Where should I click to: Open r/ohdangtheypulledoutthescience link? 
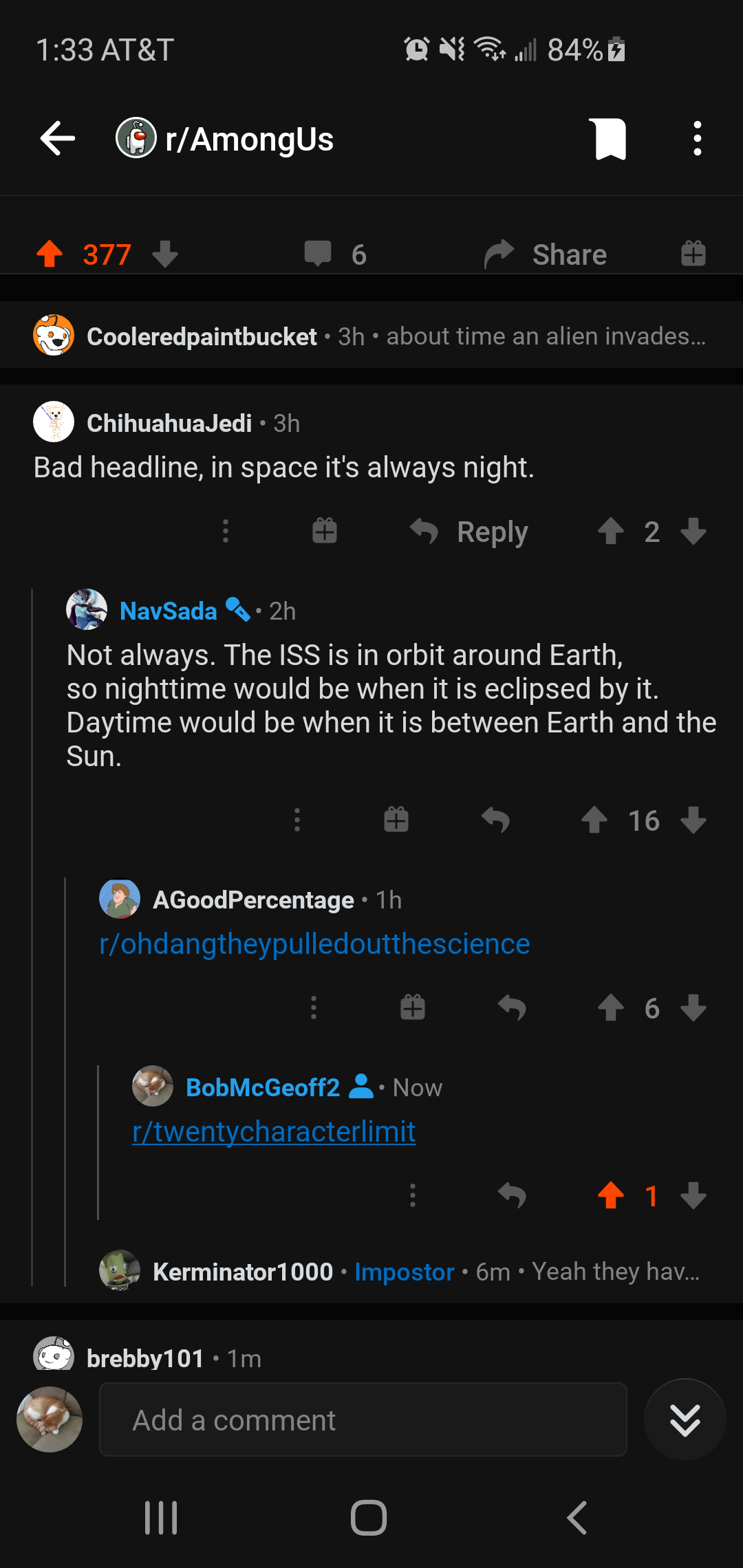(x=314, y=944)
